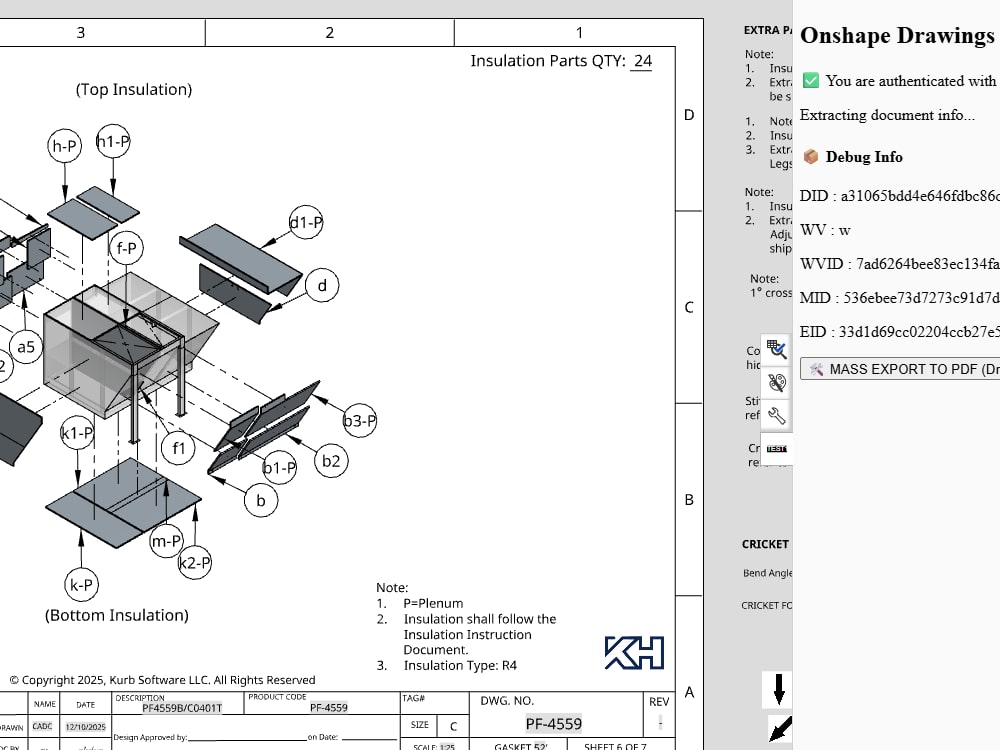The image size is (1000, 750).
Task: Click the bottom insulation sheet above k-P
Action: click(x=96, y=518)
